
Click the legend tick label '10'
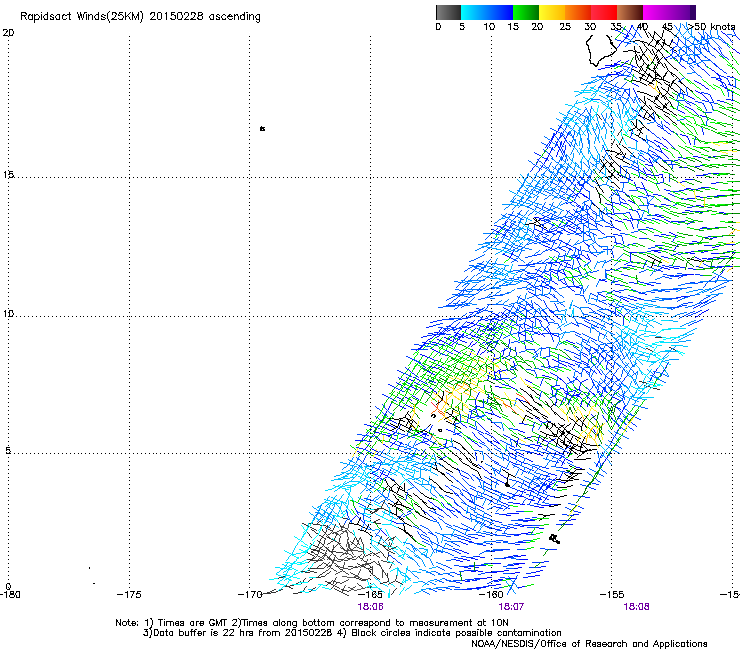click(x=489, y=27)
